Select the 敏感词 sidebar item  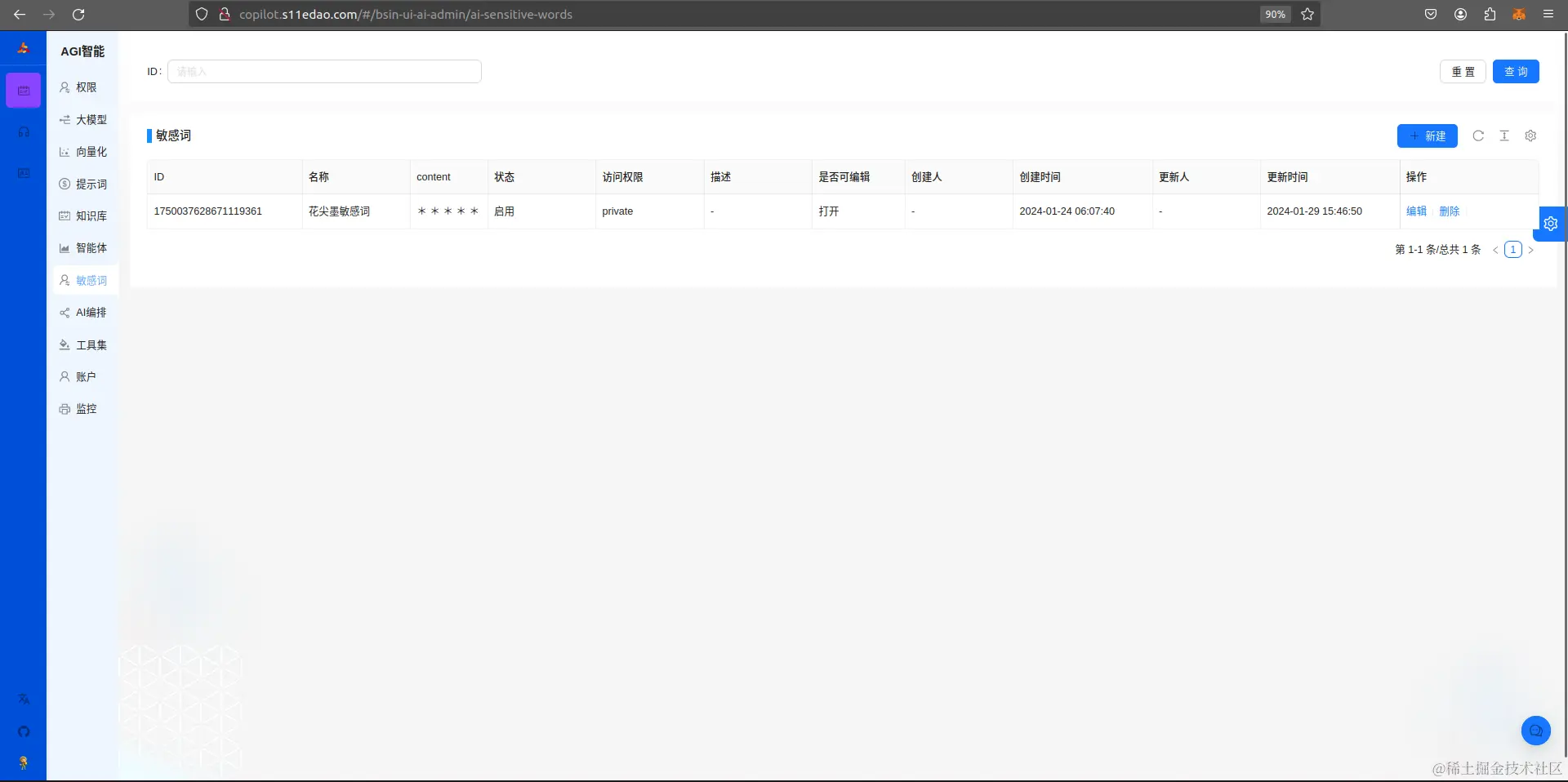[x=86, y=281]
